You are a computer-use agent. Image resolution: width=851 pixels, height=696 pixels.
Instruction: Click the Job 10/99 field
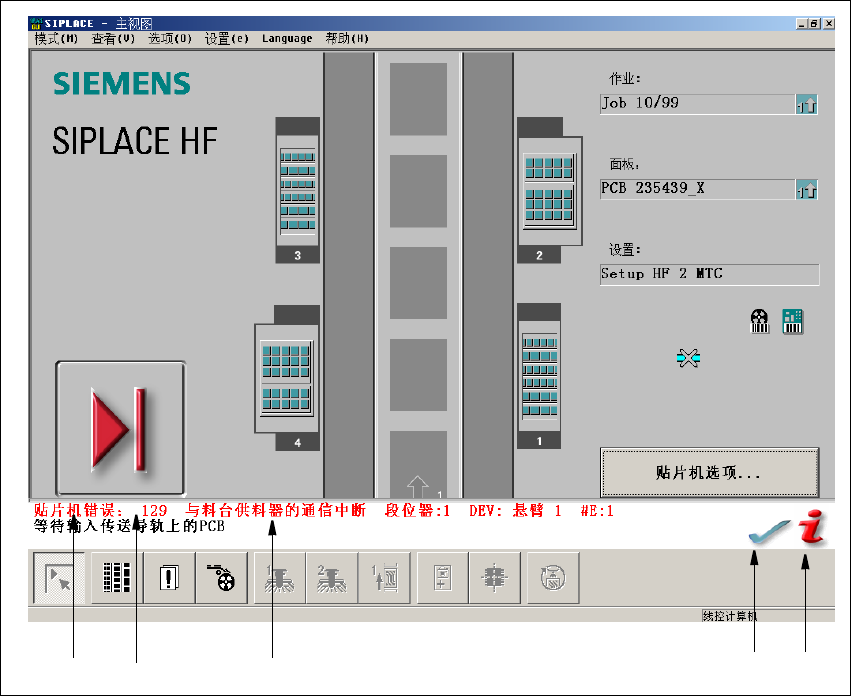pyautogui.click(x=697, y=104)
